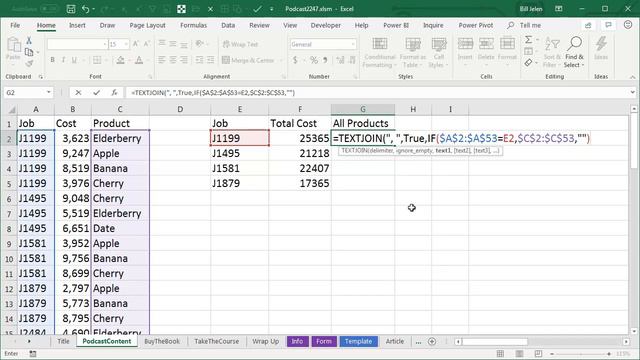Screen dimensions: 640x360
Task: Click Accounting Number Format dollar icon
Action: [x=295, y=60]
